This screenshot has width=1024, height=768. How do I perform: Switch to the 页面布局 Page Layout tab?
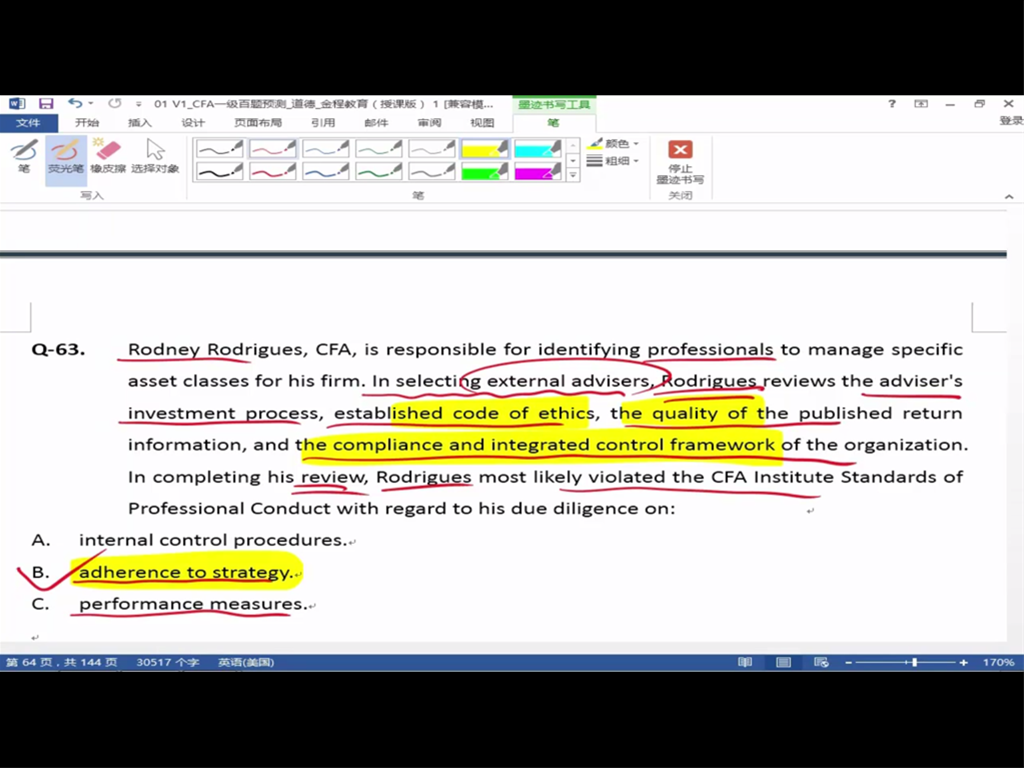click(x=258, y=123)
